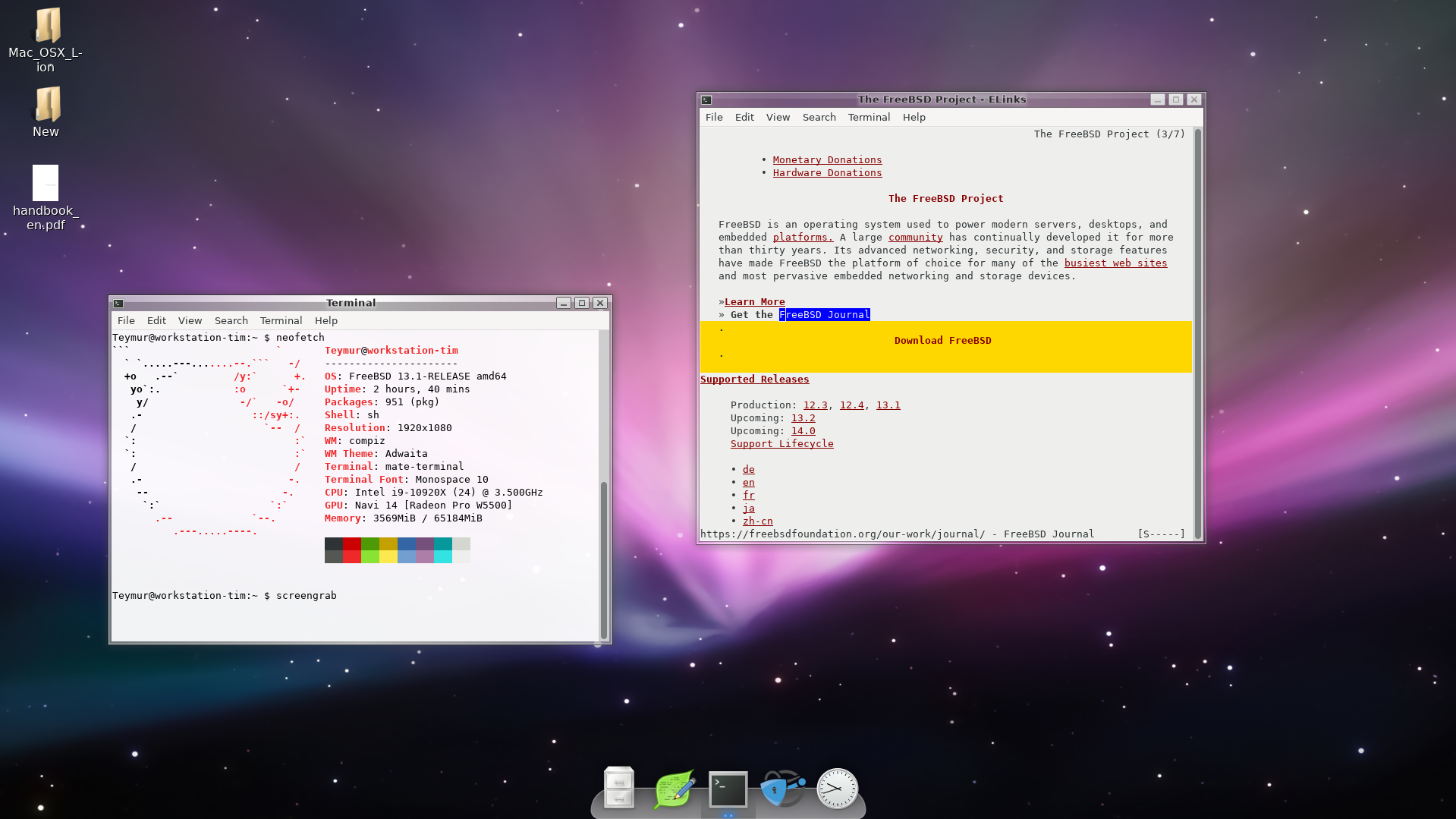Minimize the ELinks FreeBSD window
Image resolution: width=1456 pixels, height=819 pixels.
coord(1158,99)
